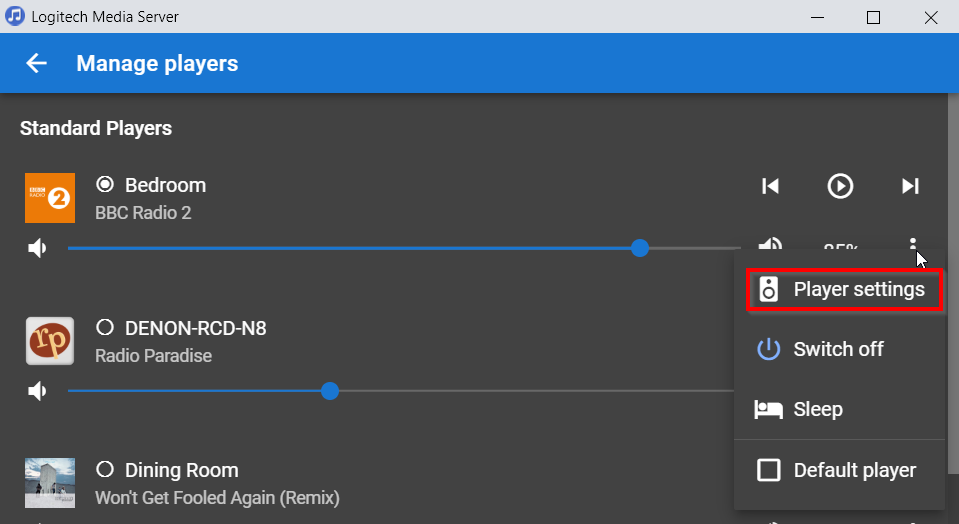Go back using the arrow in header
959x524 pixels.
point(37,64)
